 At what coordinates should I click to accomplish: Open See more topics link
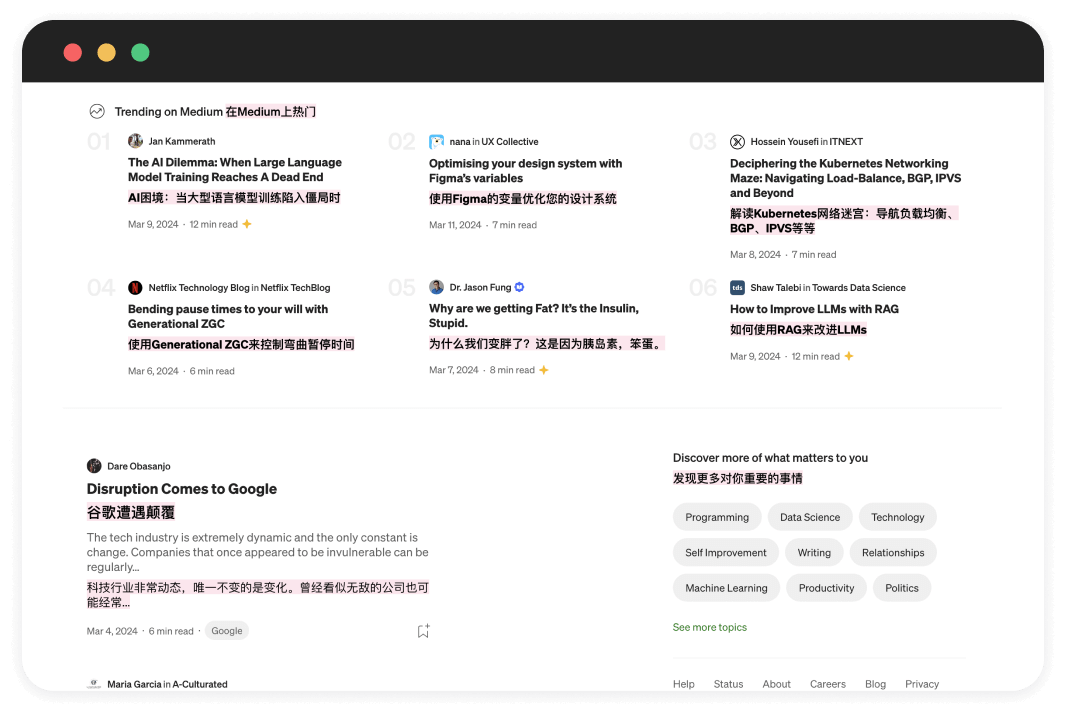point(710,627)
